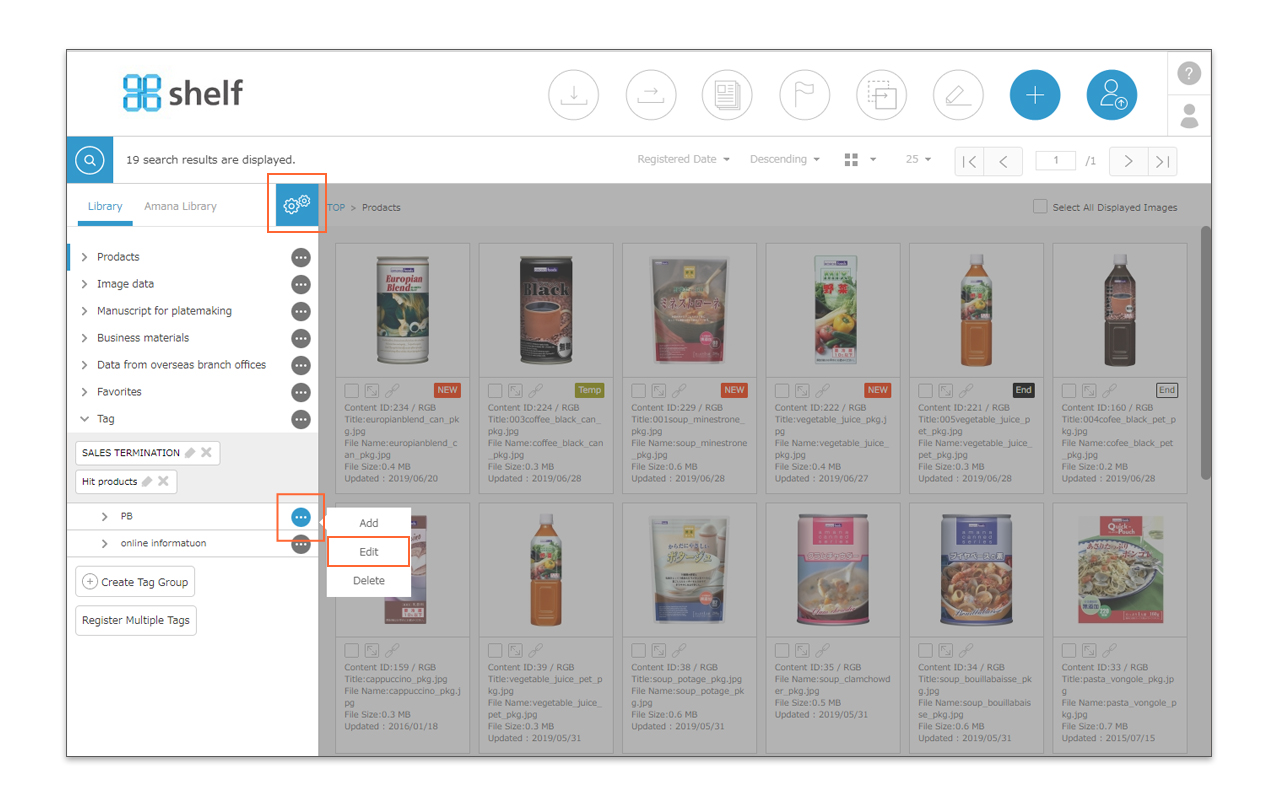Choose Edit from the context menu
This screenshot has height=800, width=1280.
[368, 552]
